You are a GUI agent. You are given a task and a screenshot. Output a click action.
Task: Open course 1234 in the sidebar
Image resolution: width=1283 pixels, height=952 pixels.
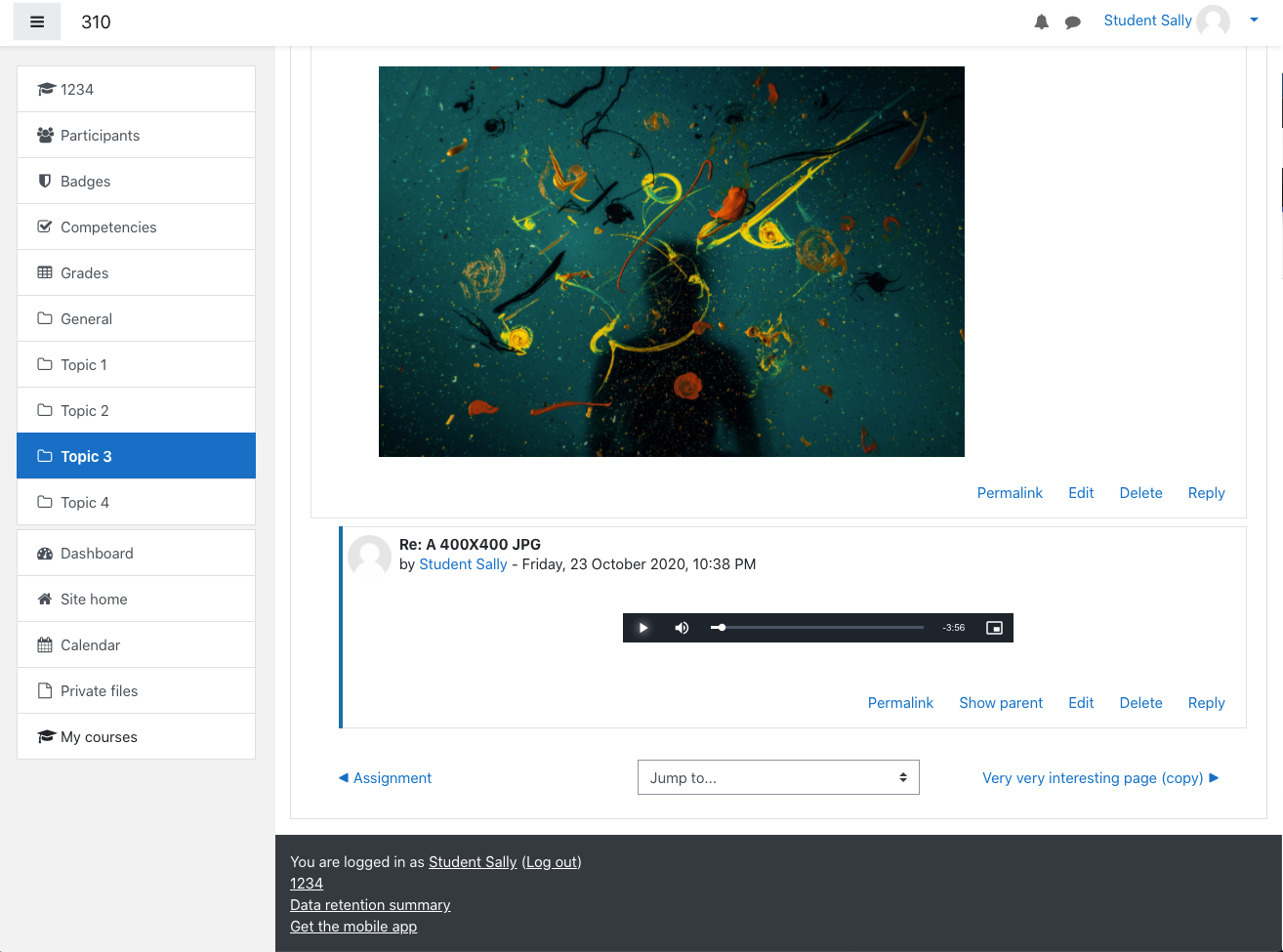tap(137, 89)
